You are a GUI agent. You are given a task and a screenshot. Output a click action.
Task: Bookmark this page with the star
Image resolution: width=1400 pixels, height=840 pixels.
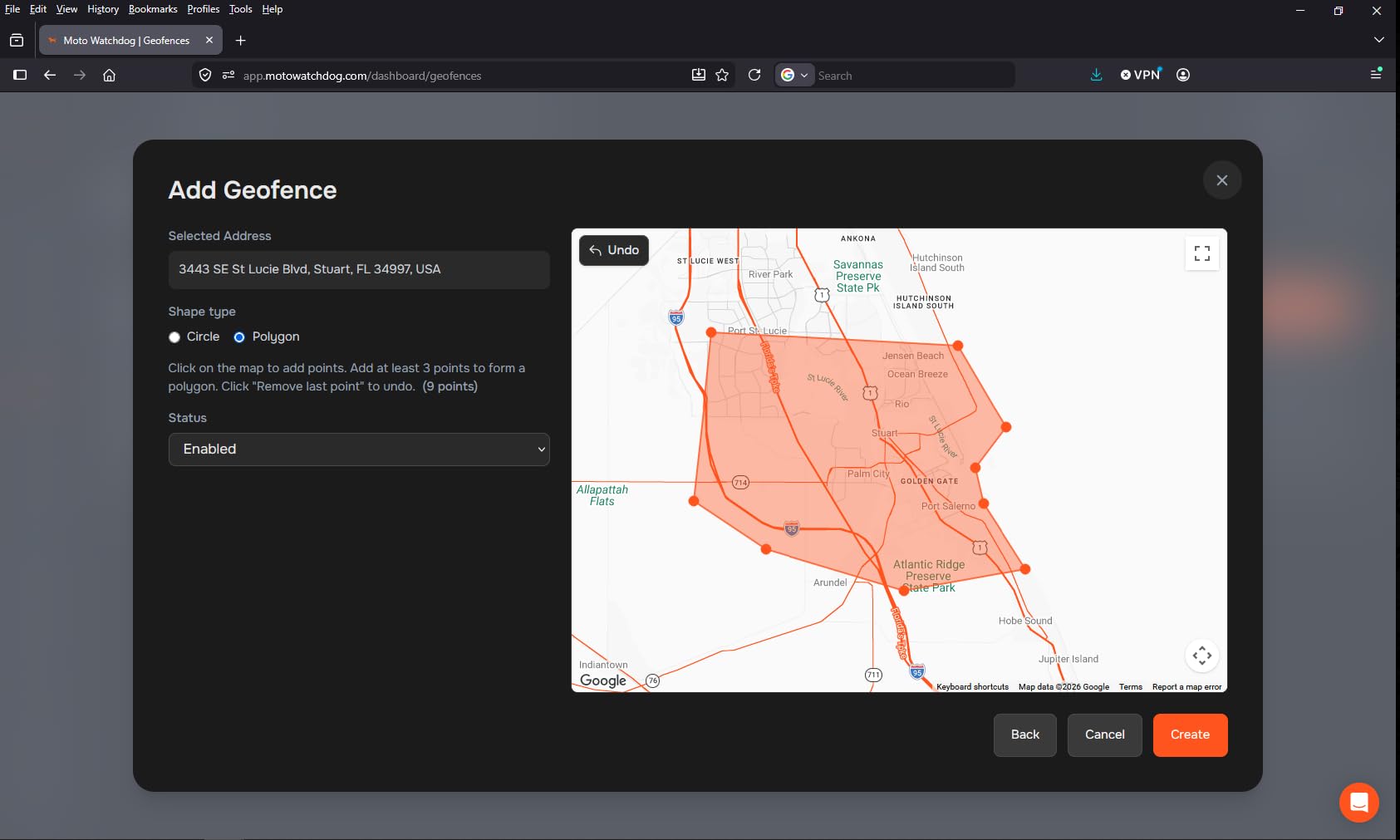point(722,75)
